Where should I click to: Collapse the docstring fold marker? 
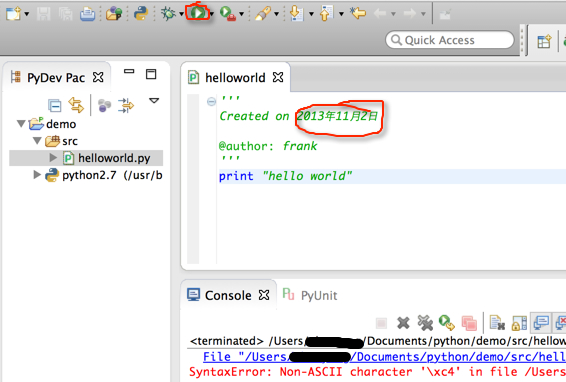(211, 102)
